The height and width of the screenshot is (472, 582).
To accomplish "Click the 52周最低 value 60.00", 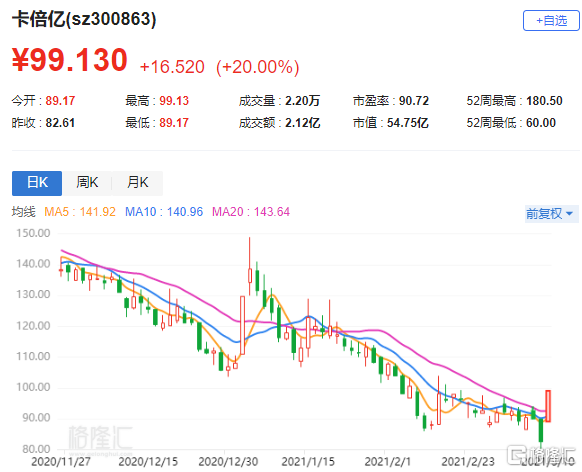I will 541,122.
